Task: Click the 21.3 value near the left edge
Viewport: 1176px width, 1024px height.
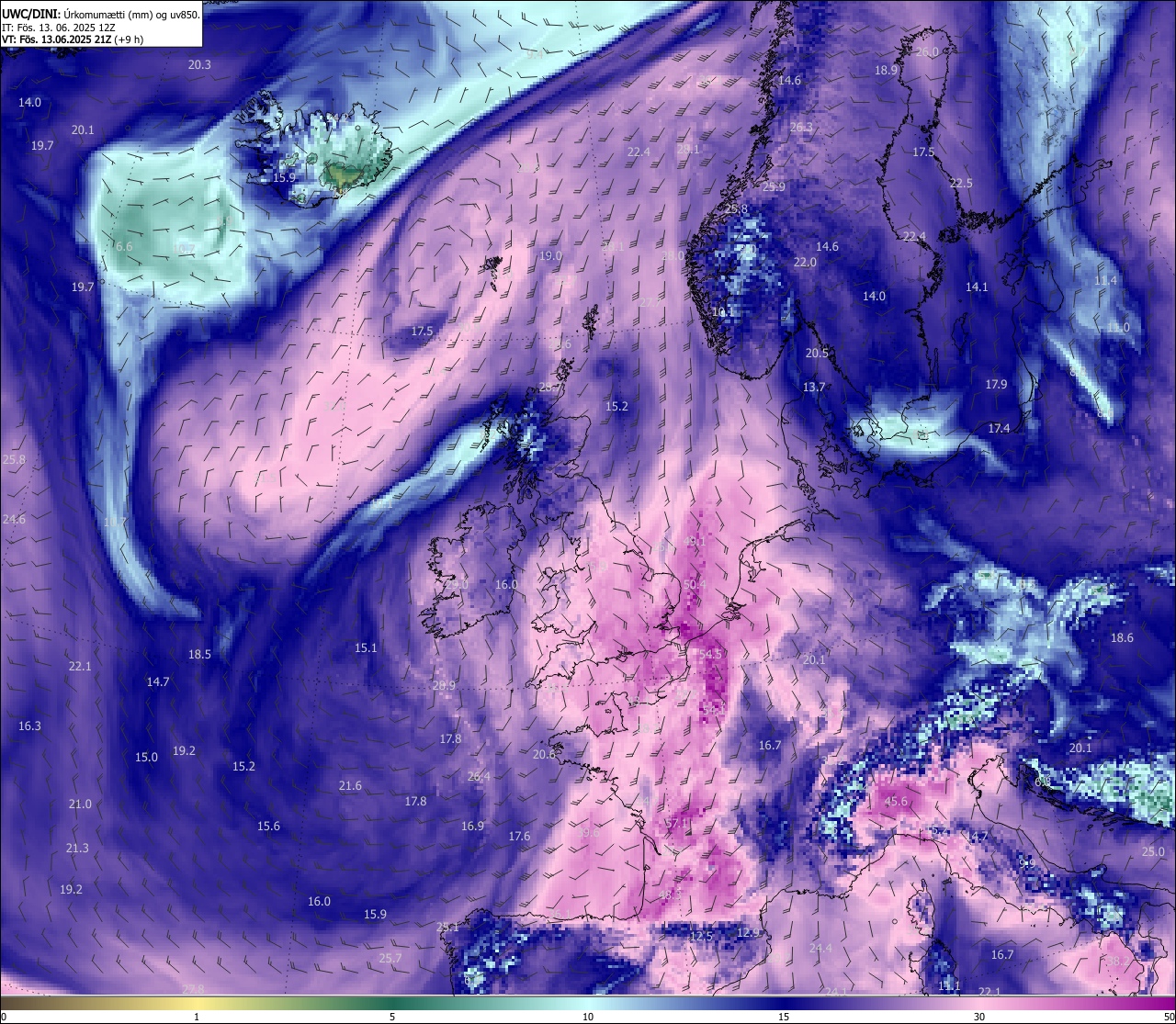Action: point(77,849)
